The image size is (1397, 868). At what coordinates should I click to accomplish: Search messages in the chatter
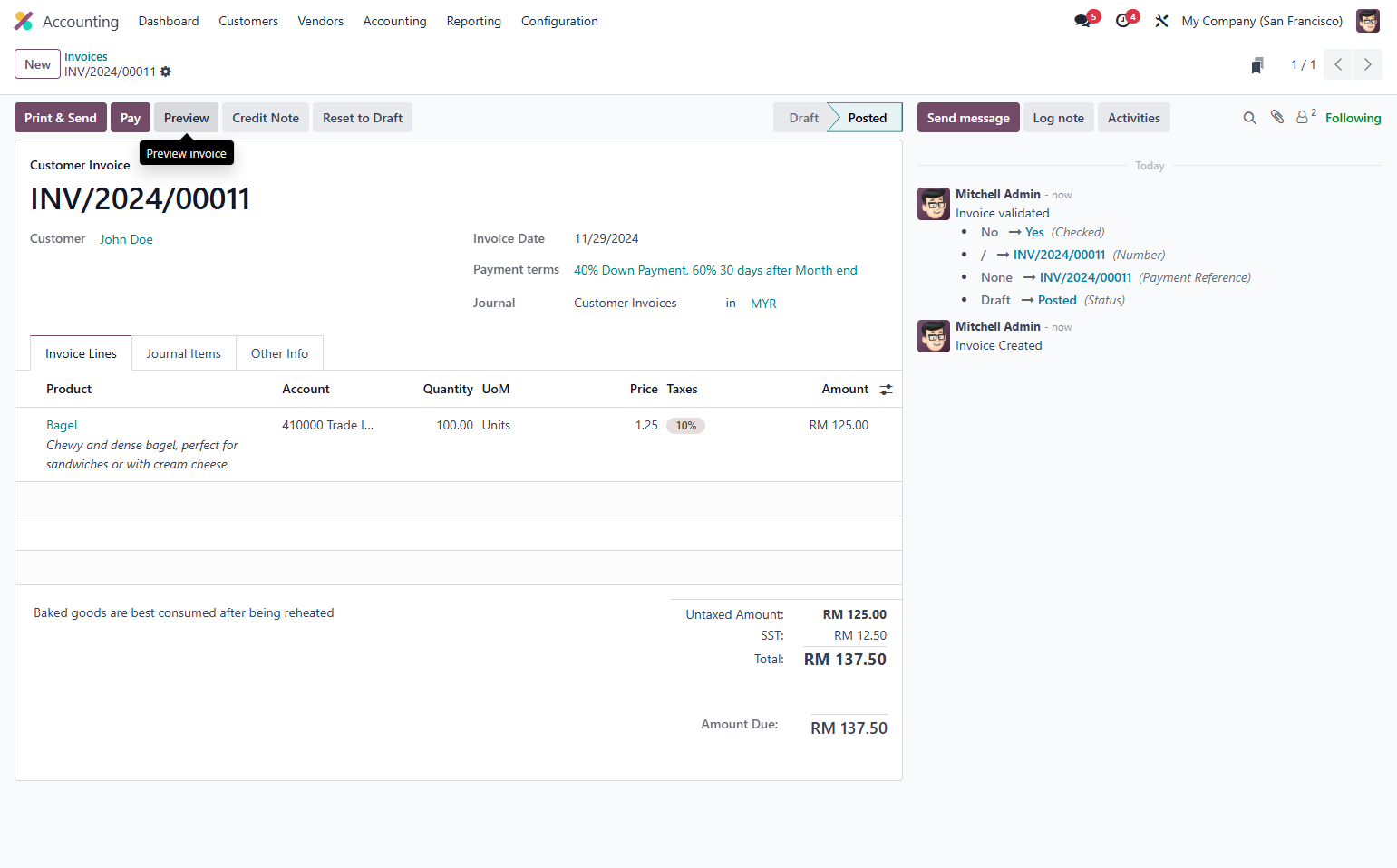tap(1249, 118)
